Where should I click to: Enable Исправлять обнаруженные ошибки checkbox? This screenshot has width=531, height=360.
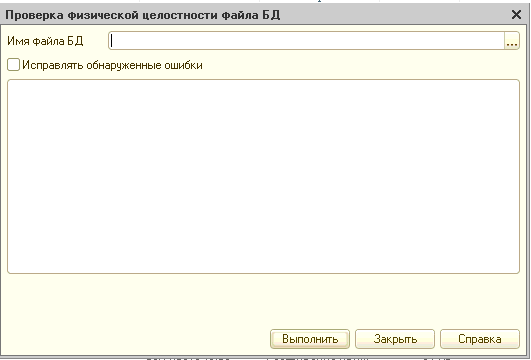(x=14, y=64)
